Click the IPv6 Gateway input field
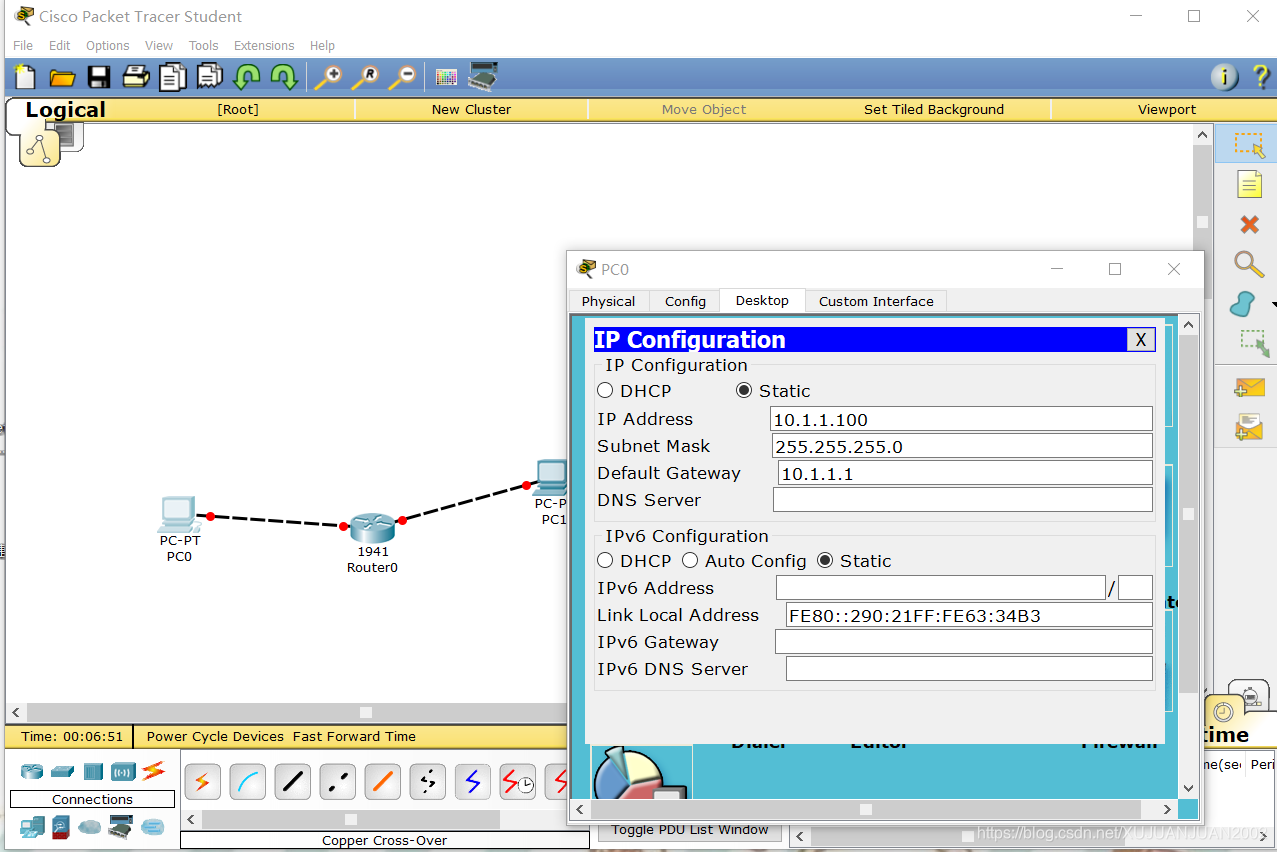 pyautogui.click(x=964, y=642)
